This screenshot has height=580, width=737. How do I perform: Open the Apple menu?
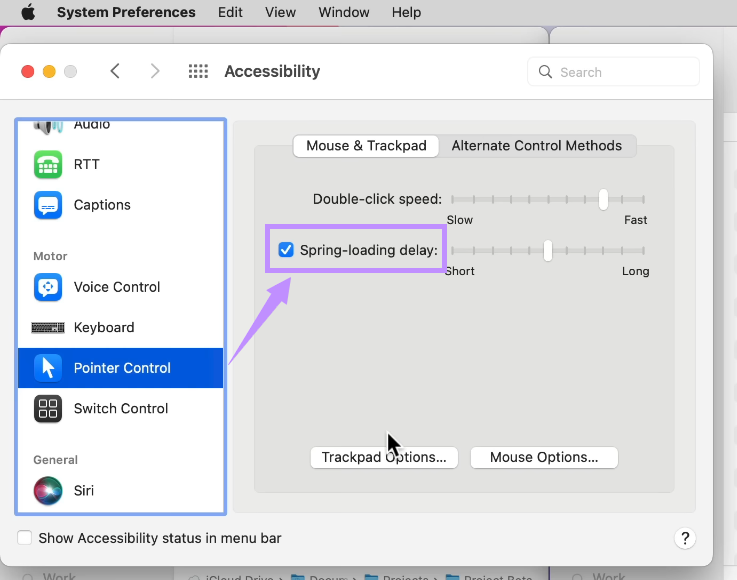pyautogui.click(x=28, y=12)
